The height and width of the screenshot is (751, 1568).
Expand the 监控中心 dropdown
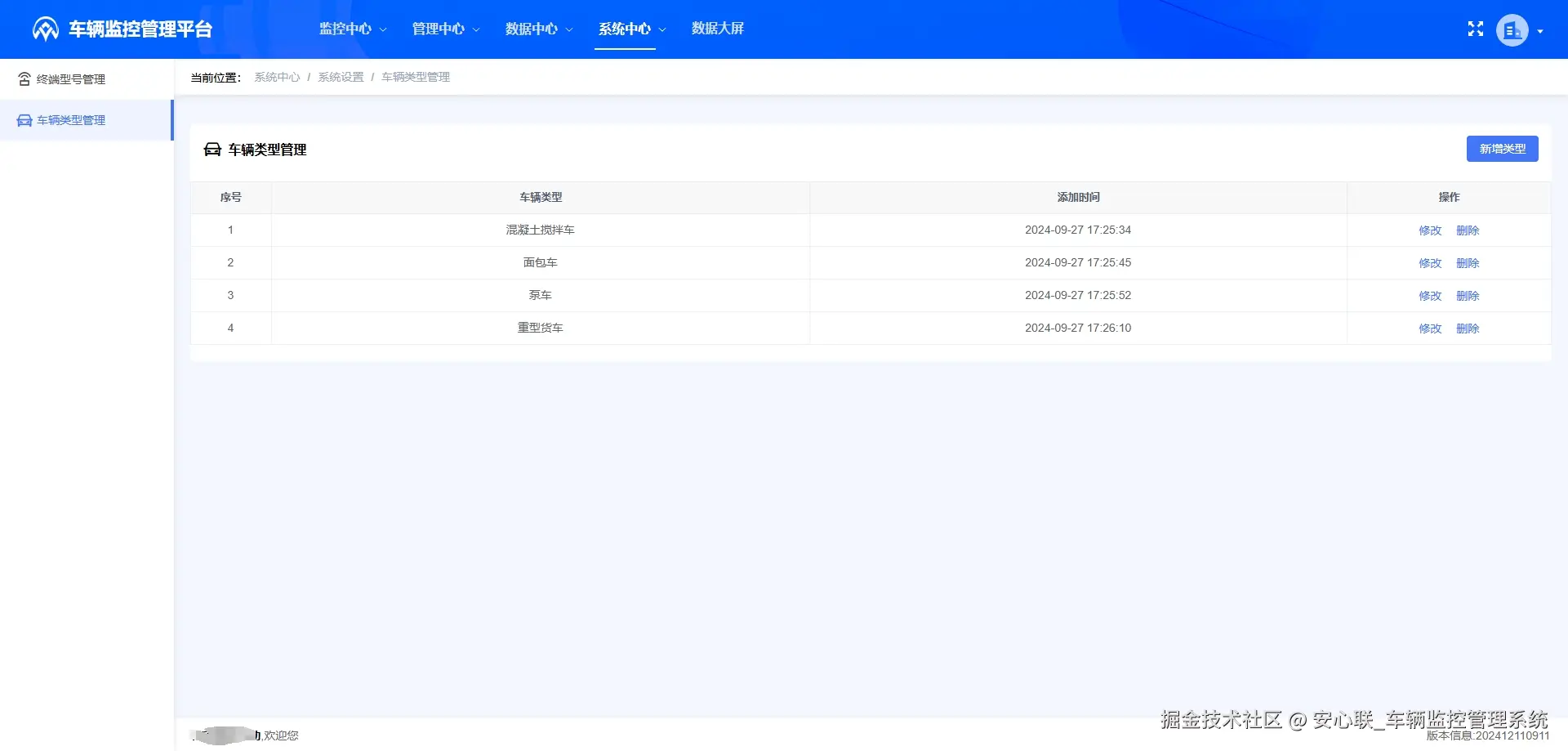(x=345, y=29)
